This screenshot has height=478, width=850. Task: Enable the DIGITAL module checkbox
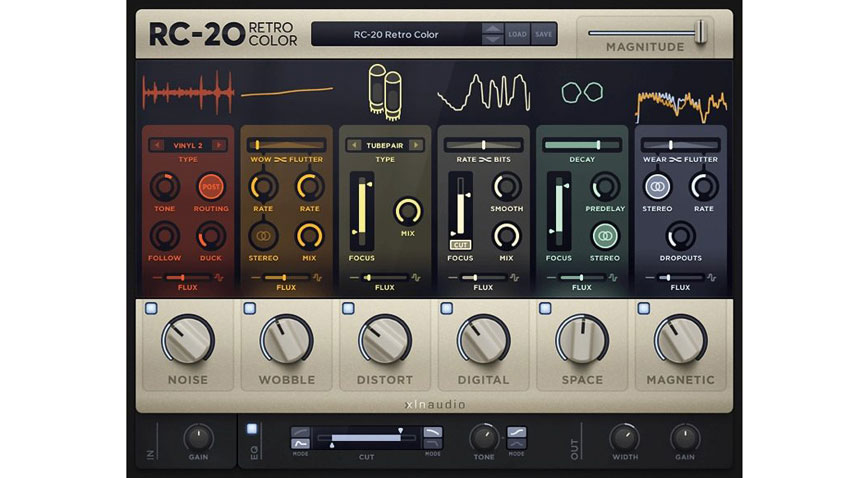447,308
